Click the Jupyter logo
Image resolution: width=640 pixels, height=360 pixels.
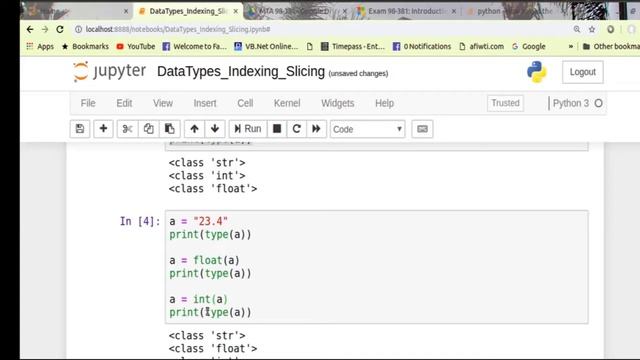point(109,71)
